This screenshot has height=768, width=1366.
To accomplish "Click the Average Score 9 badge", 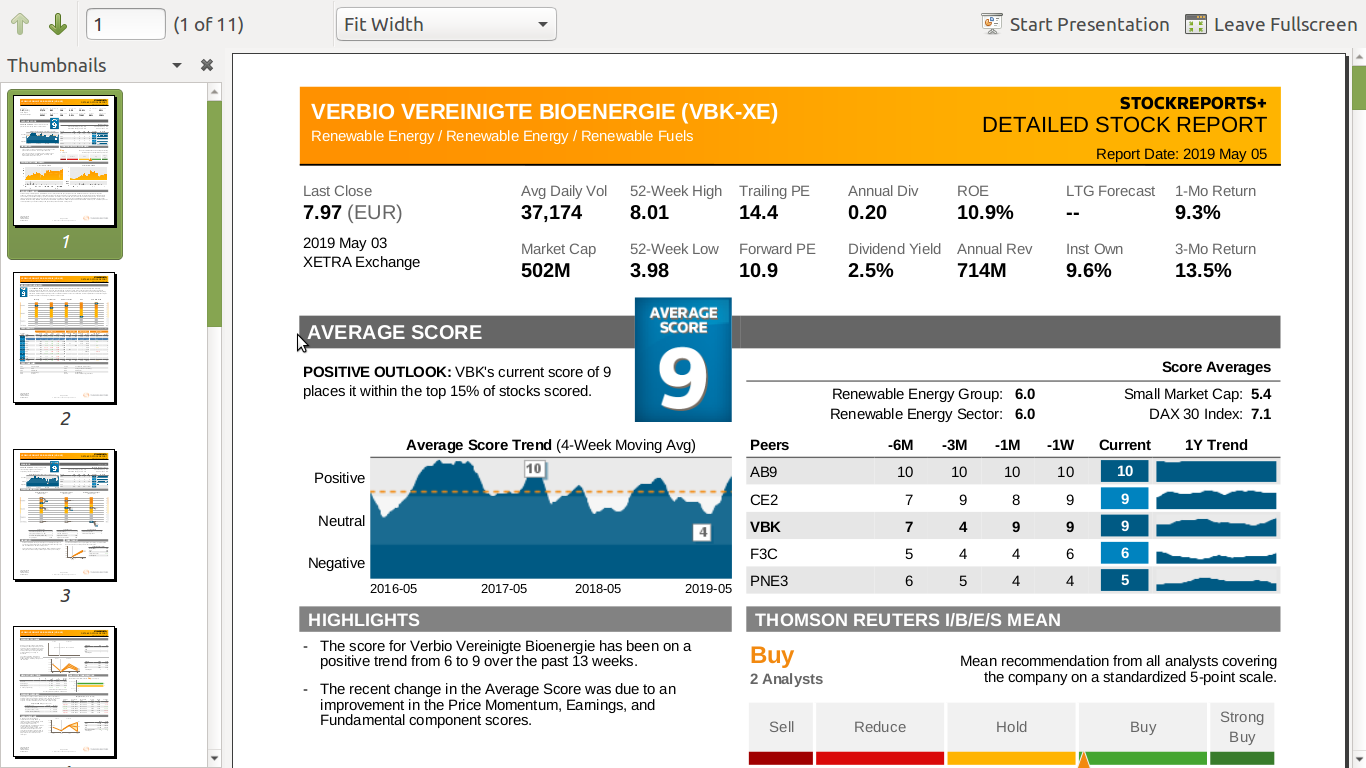I will tap(683, 360).
